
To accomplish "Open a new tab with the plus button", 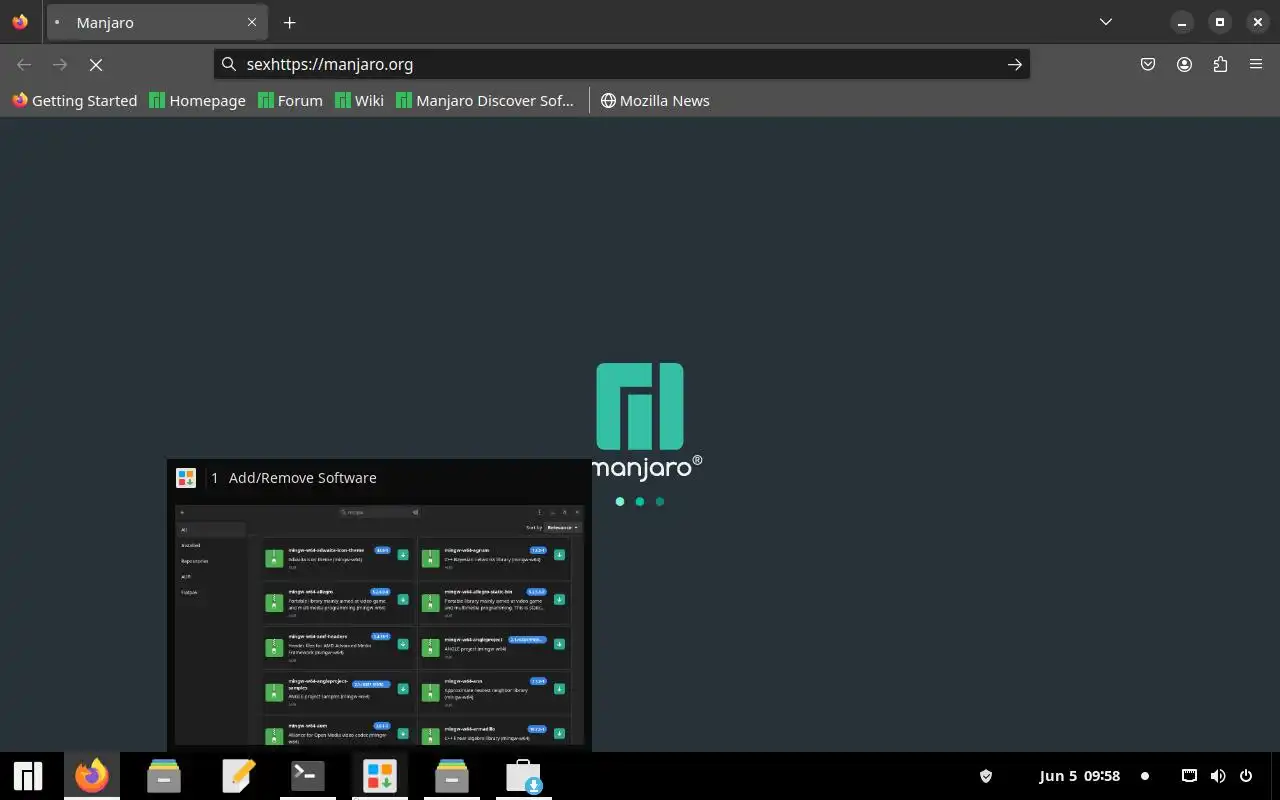I will 289,22.
